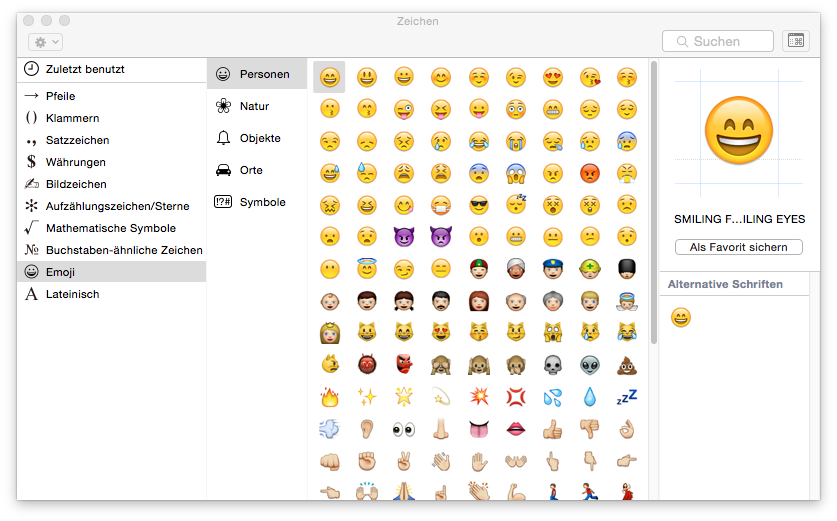
Task: Pick the heart-eyes cat emoji
Action: [x=441, y=333]
